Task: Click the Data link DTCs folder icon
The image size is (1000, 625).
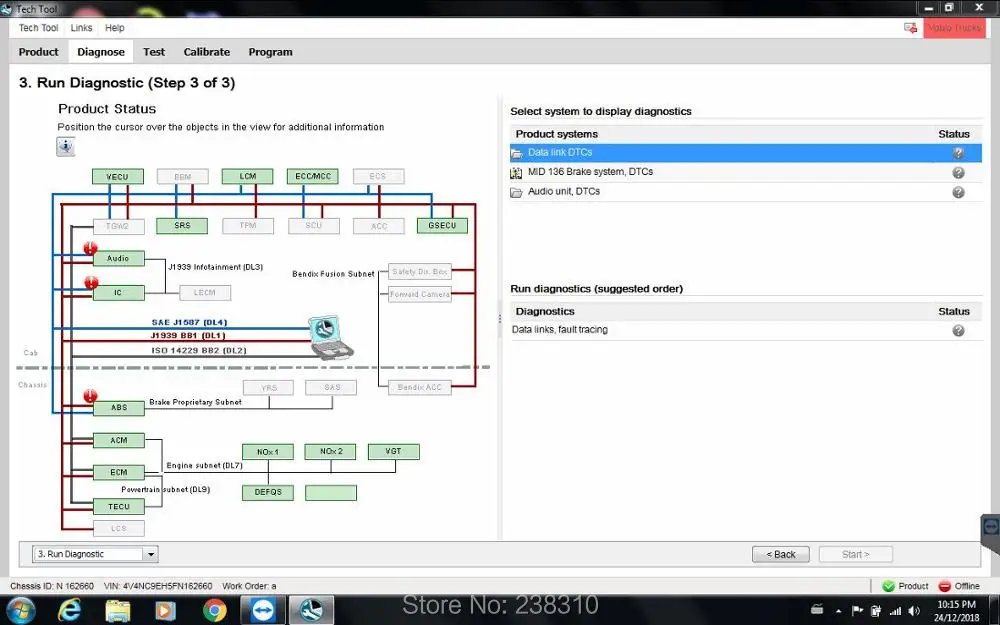Action: tap(517, 153)
